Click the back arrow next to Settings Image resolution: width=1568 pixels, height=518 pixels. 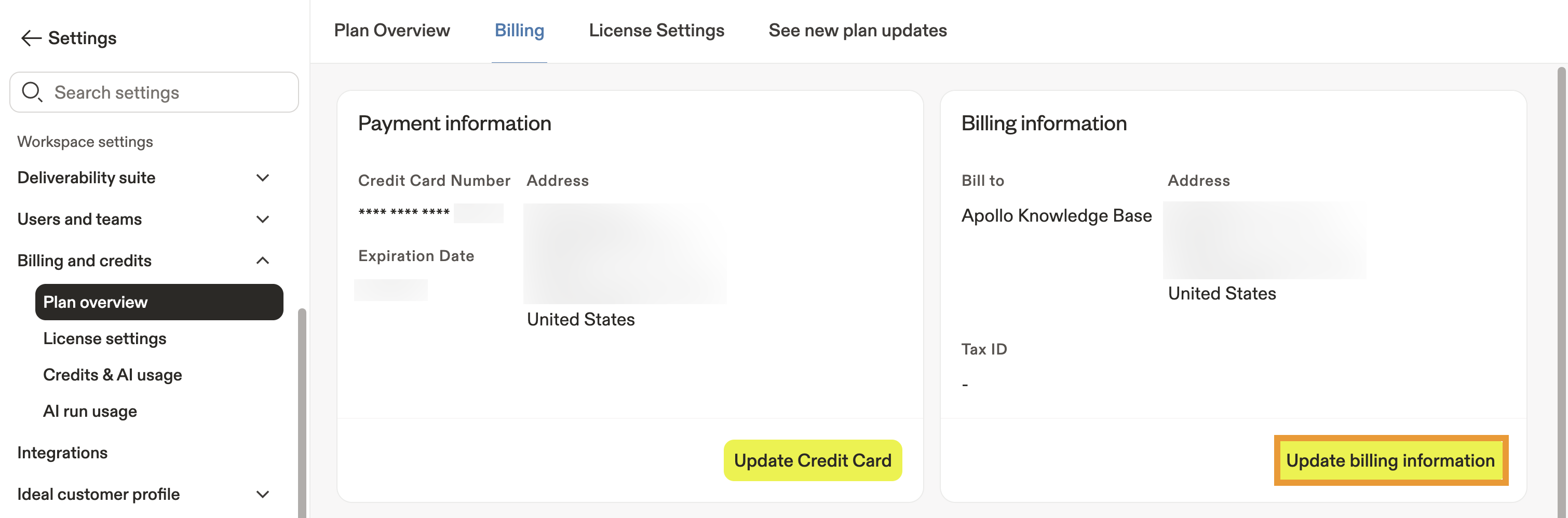[31, 38]
